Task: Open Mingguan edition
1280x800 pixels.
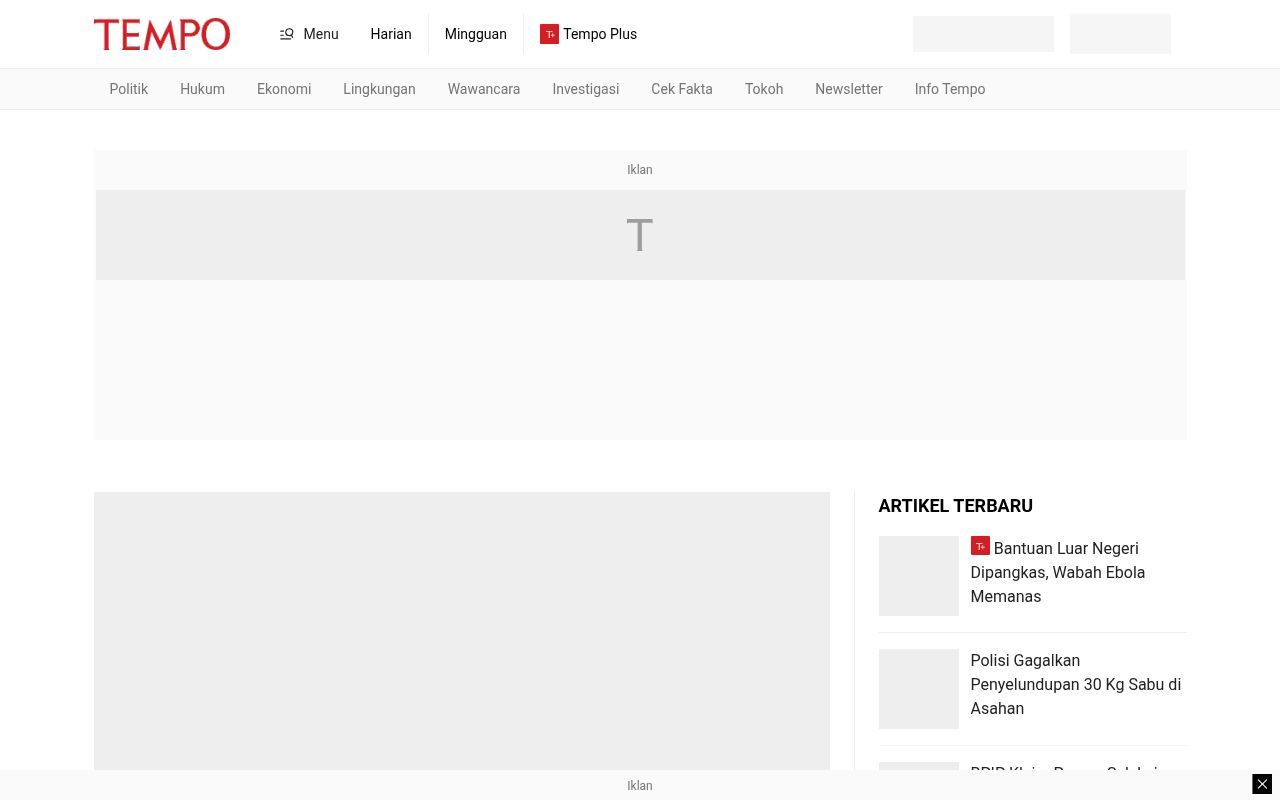Action: [x=476, y=34]
